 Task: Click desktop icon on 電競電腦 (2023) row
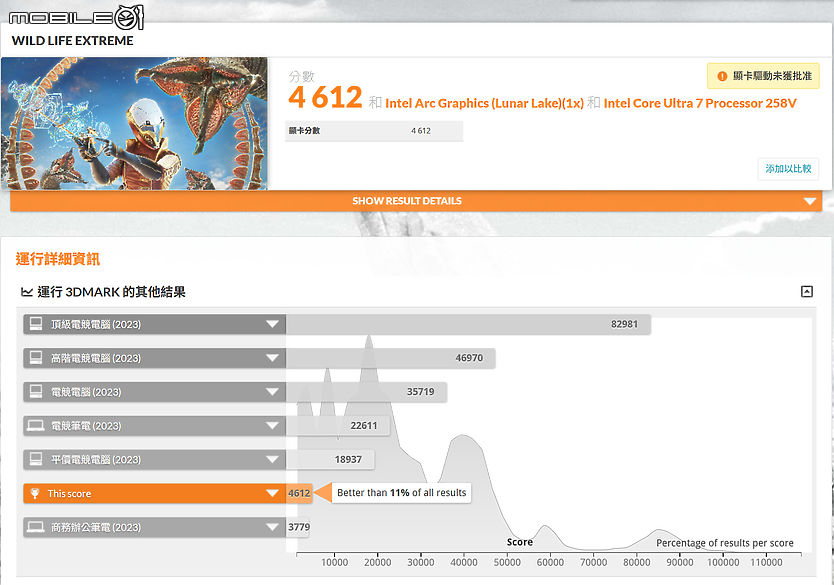36,391
